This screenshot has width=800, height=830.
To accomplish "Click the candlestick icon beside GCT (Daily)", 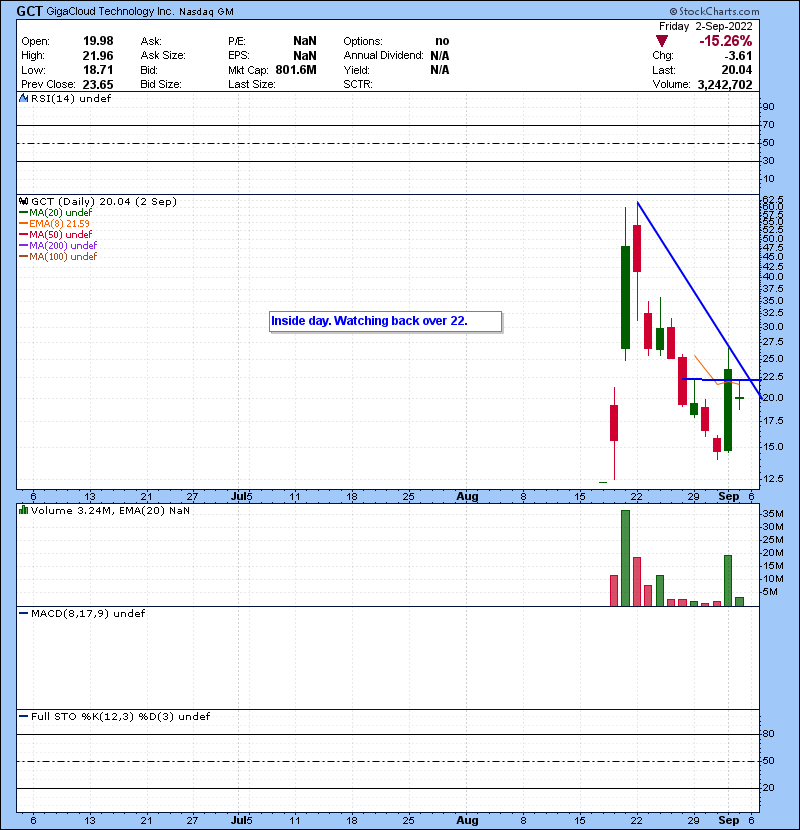I will pos(23,201).
